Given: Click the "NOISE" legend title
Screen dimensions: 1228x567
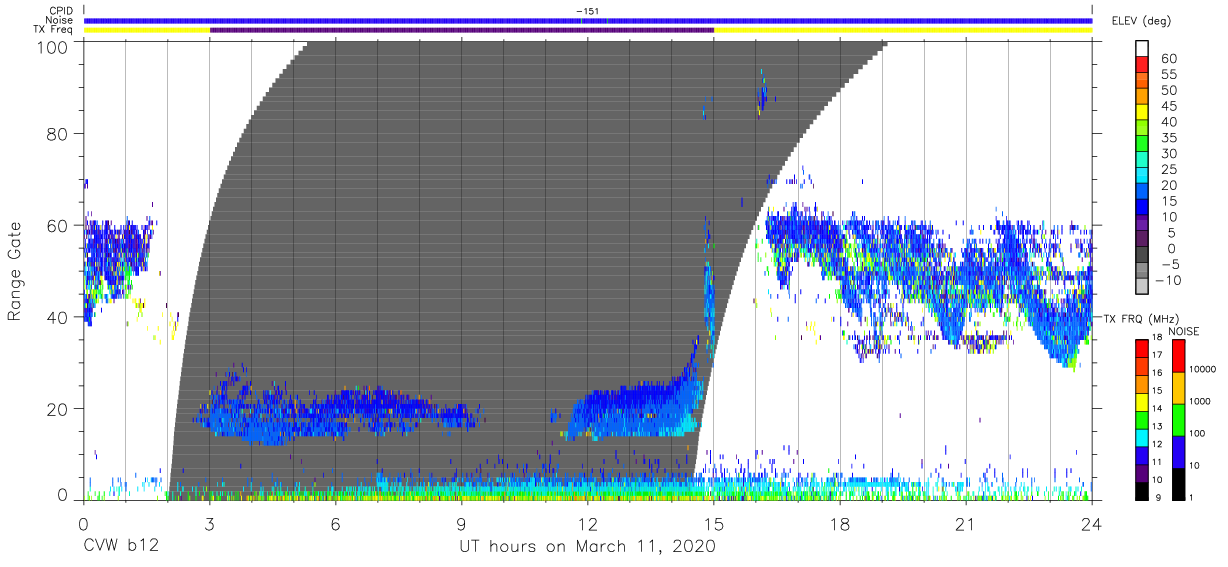Looking at the screenshot, I should pos(1183,330).
